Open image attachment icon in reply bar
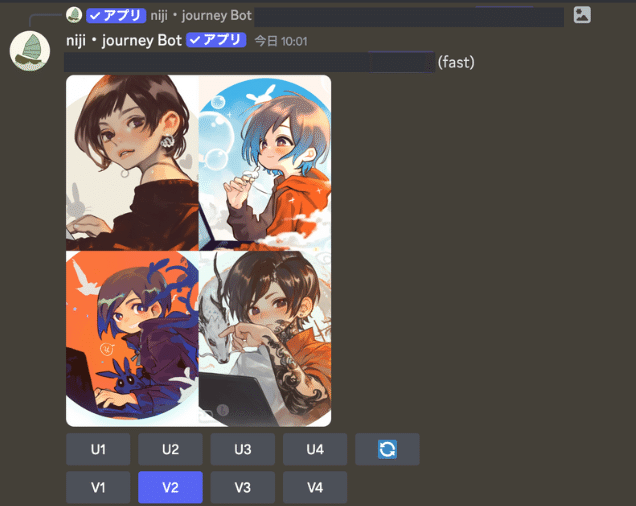 (x=582, y=15)
